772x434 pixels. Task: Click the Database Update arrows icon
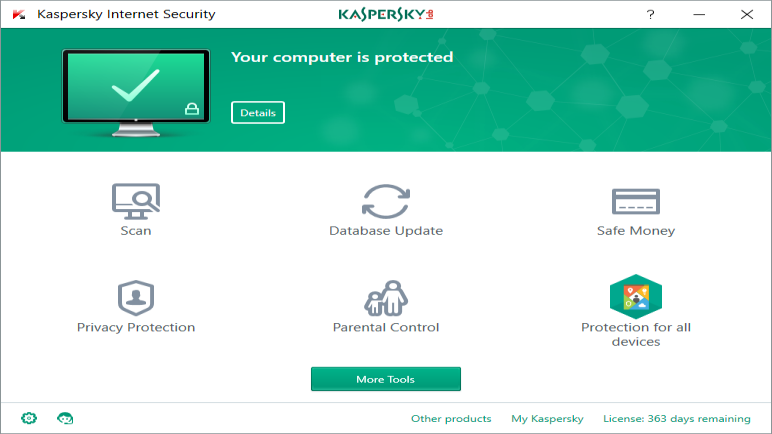386,200
